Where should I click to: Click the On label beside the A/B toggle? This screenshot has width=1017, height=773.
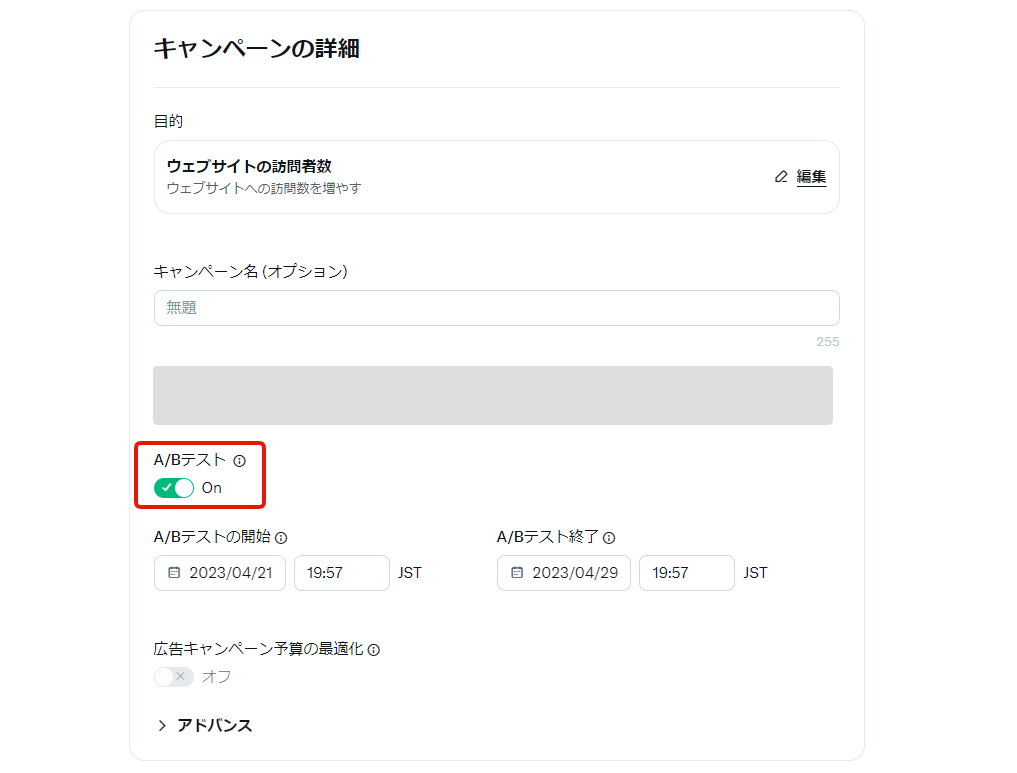point(211,488)
